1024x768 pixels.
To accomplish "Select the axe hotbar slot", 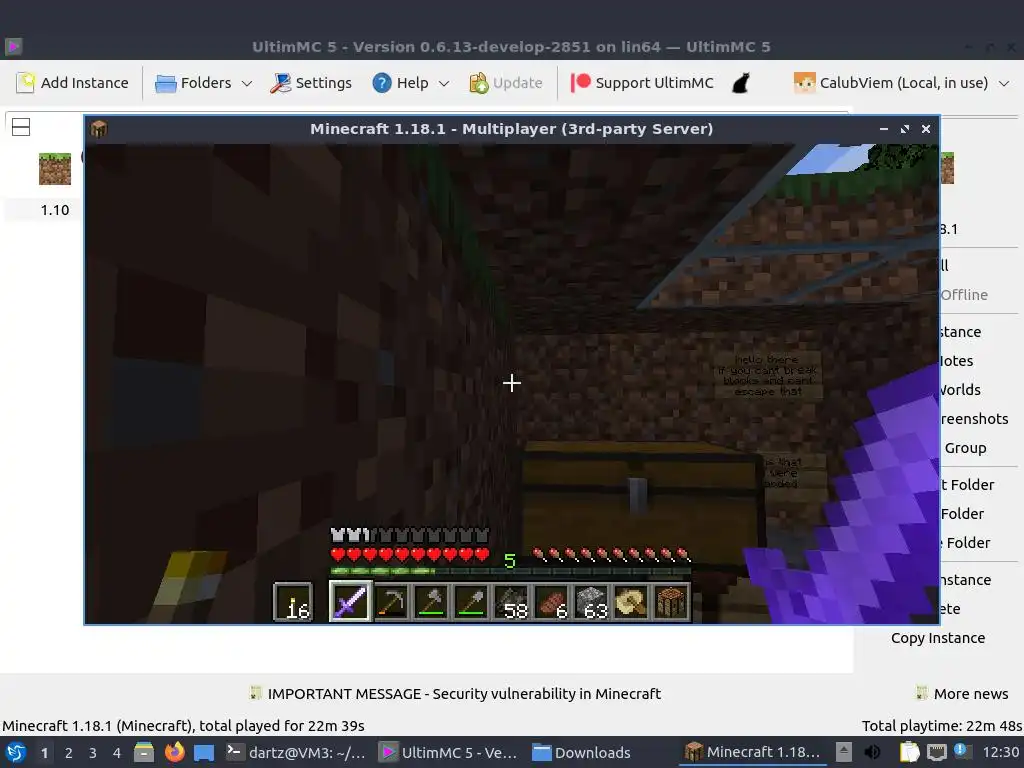I will click(431, 602).
